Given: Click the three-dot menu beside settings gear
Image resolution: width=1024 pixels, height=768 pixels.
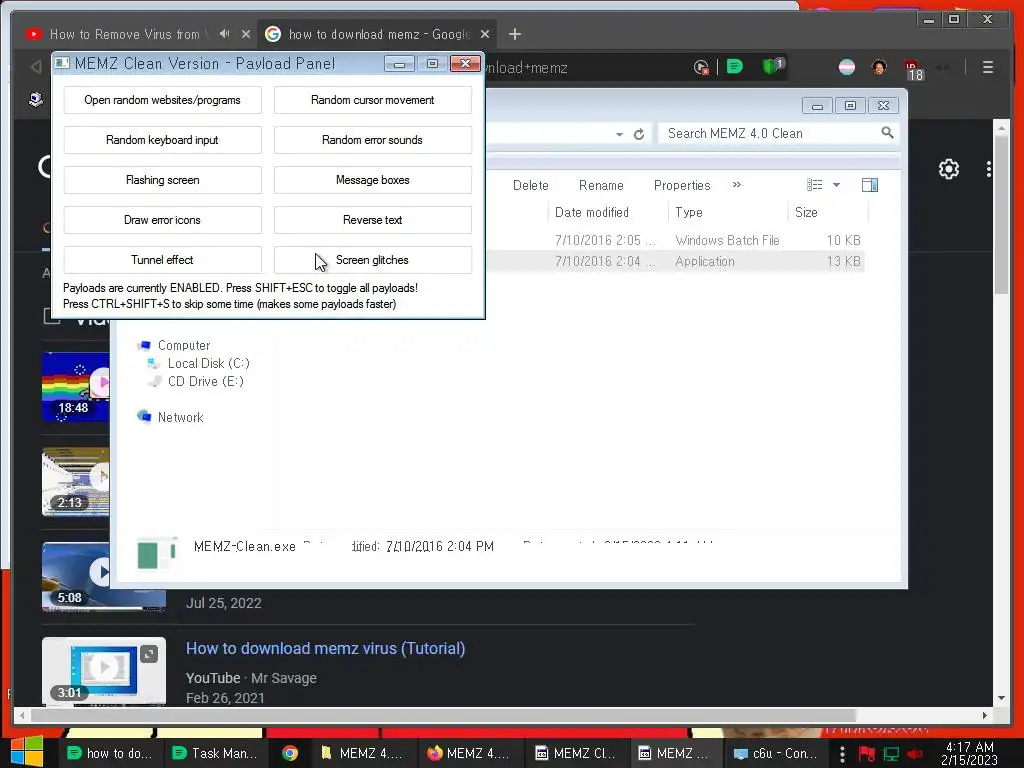Looking at the screenshot, I should click(989, 169).
